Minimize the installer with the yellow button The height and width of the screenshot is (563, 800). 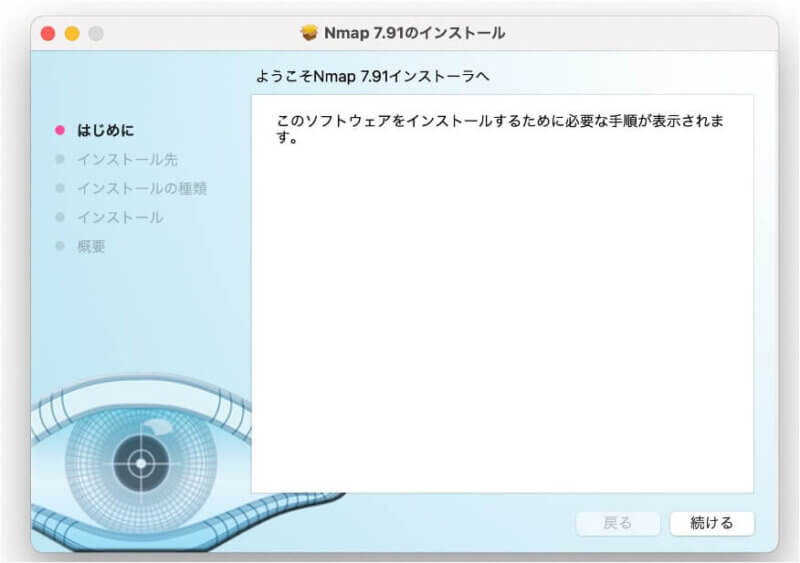pyautogui.click(x=72, y=34)
